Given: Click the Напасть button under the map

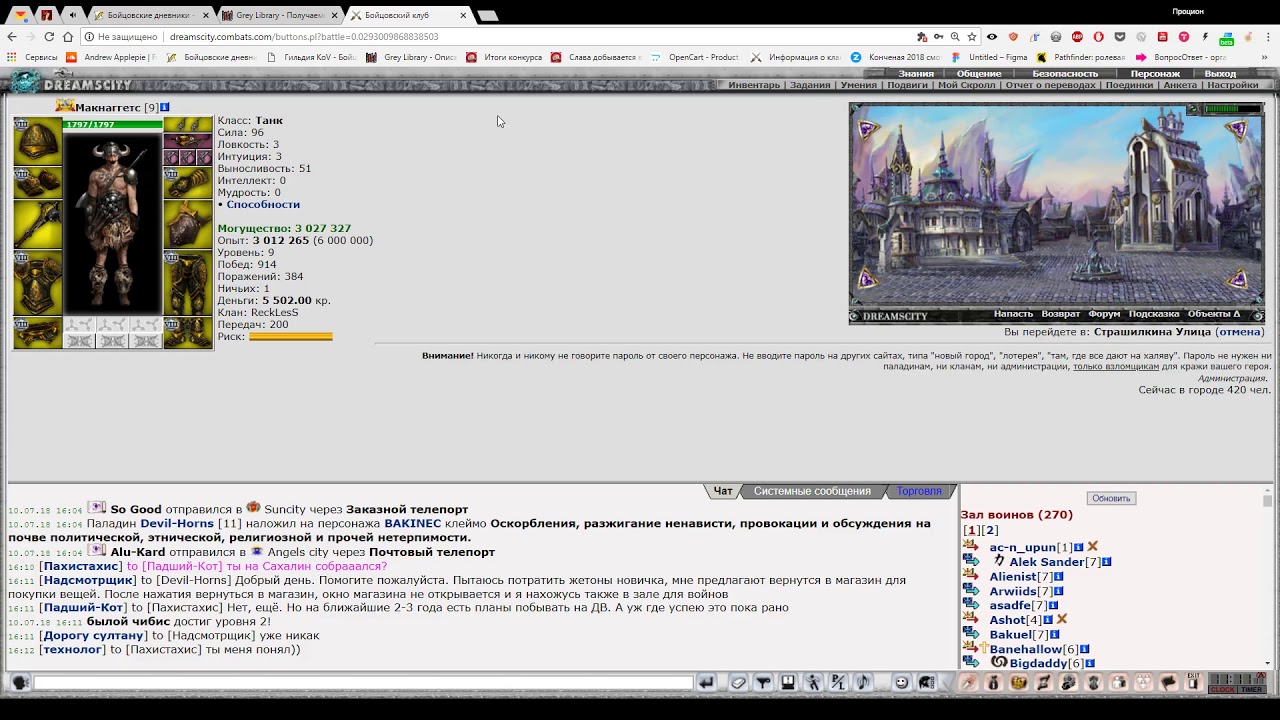Looking at the screenshot, I should pyautogui.click(x=1013, y=314).
